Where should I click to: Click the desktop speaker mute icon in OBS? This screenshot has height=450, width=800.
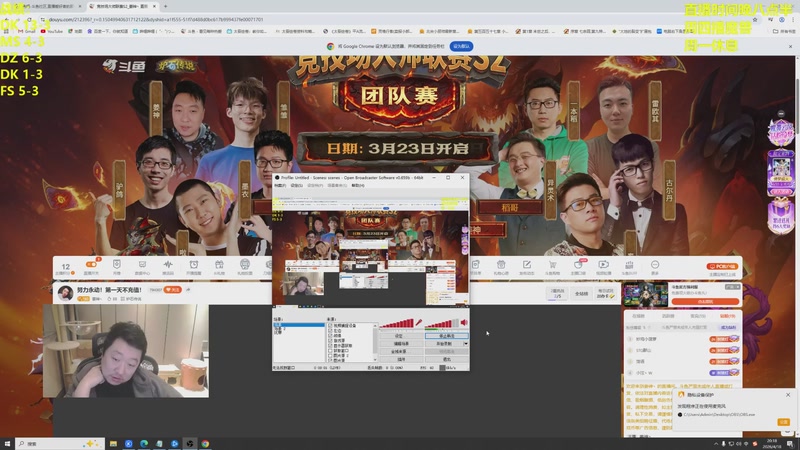(464, 322)
